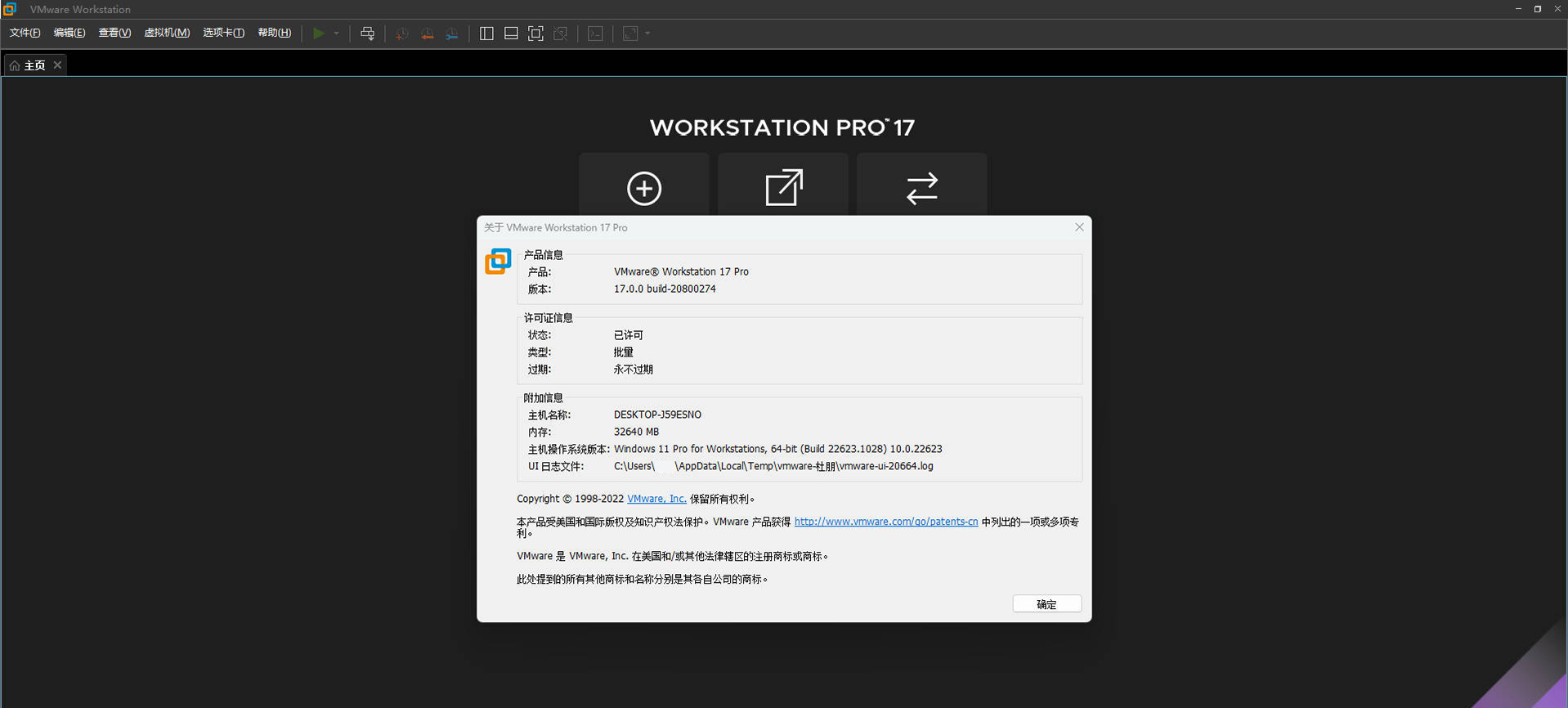
Task: Click the 确定 button in About dialog
Action: click(x=1047, y=604)
